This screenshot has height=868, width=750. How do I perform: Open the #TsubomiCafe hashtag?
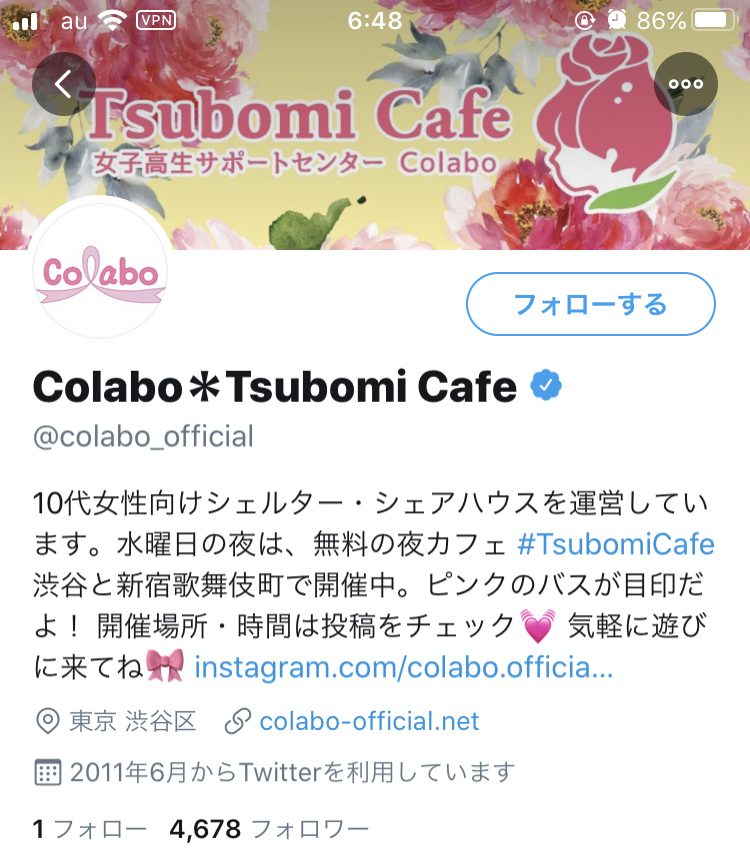(615, 544)
